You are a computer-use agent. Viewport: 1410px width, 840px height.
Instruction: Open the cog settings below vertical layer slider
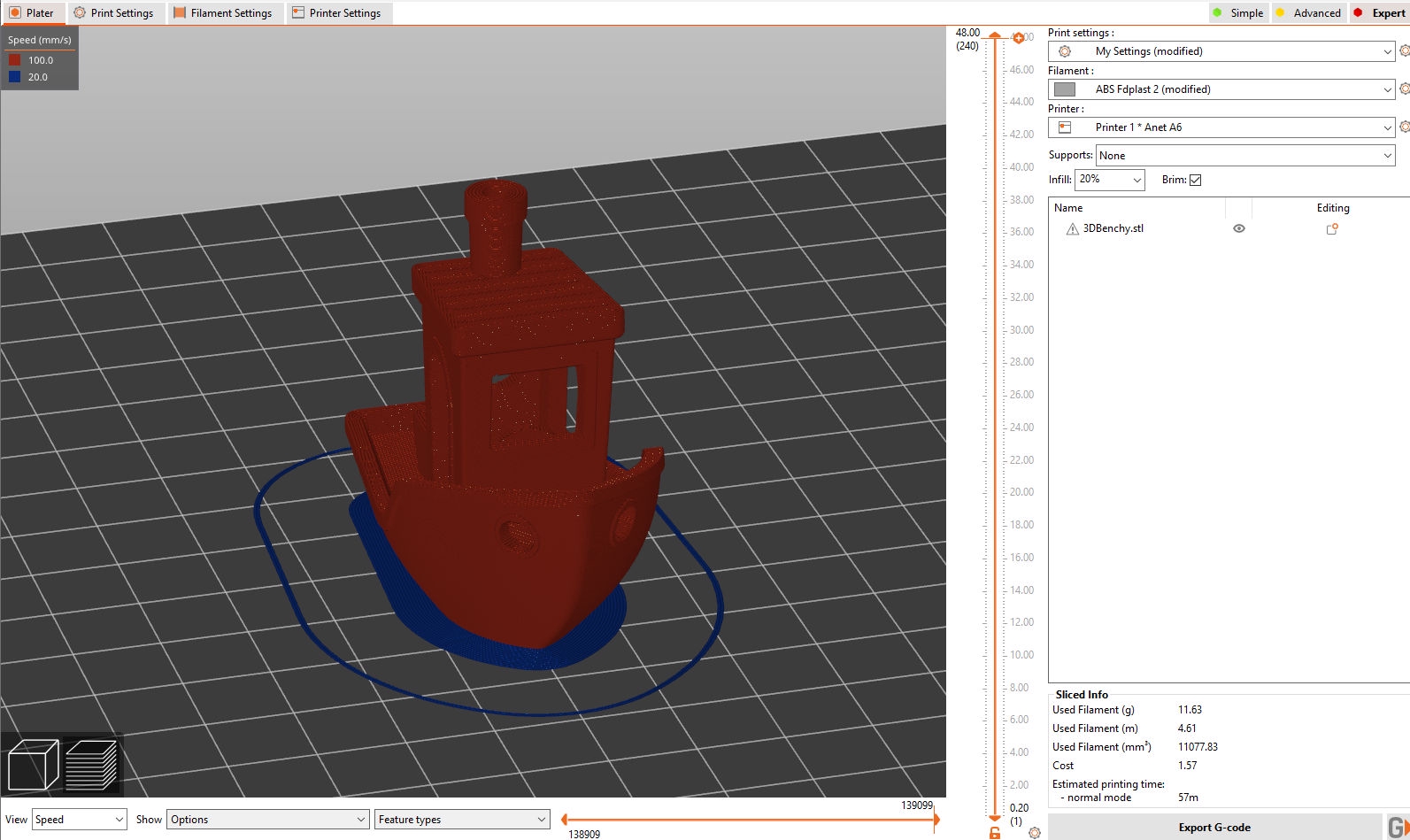tap(1034, 833)
